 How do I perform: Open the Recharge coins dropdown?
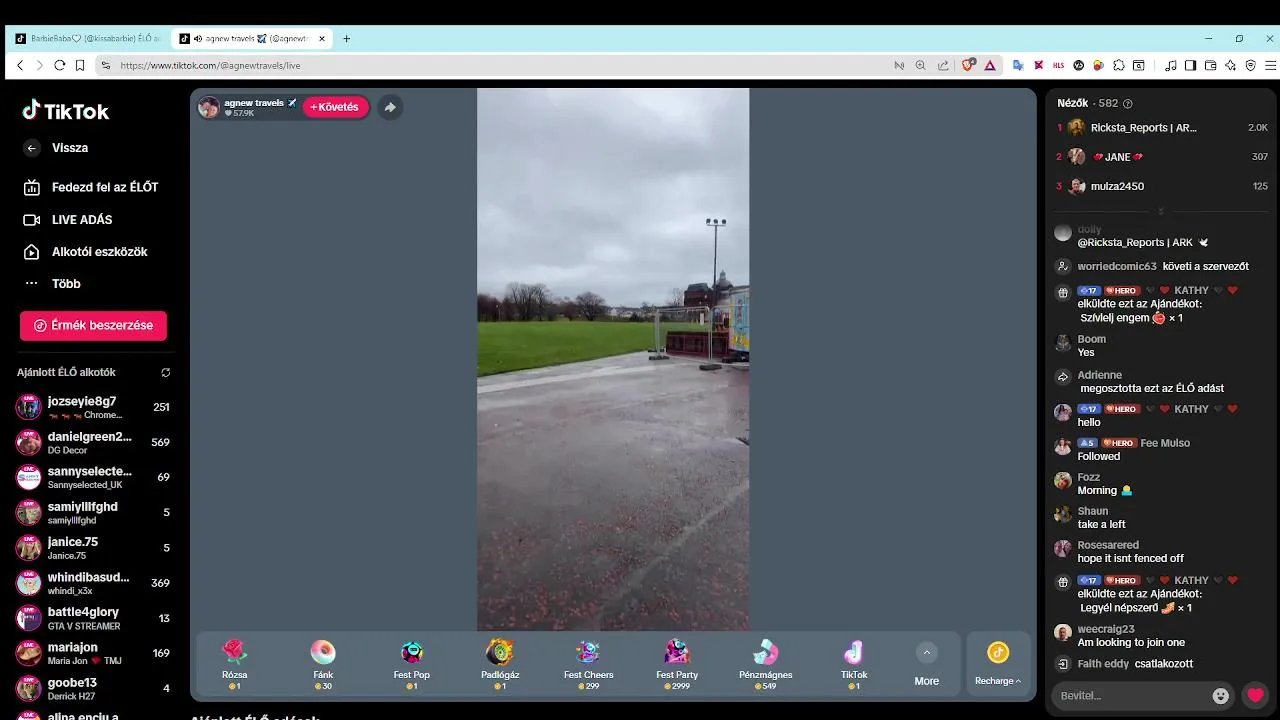click(998, 664)
